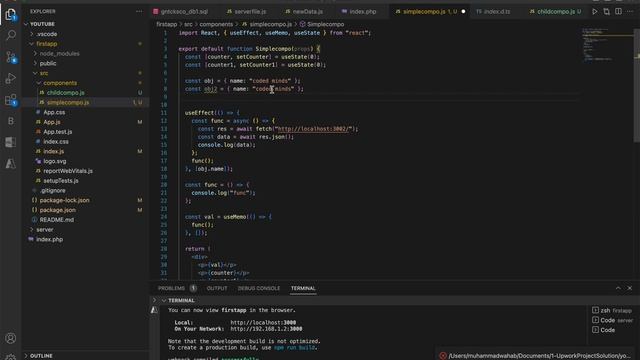The width and height of the screenshot is (640, 360).
Task: Close the terminal panel
Action: 630,288
